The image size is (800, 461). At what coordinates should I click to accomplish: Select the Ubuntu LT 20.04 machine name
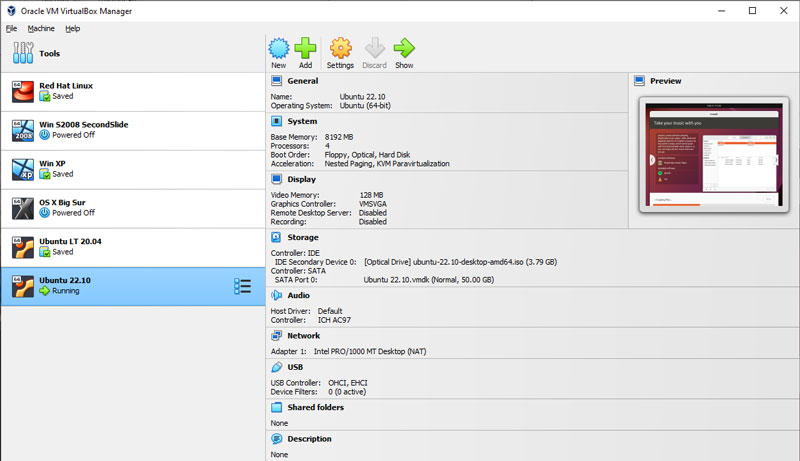click(70, 241)
